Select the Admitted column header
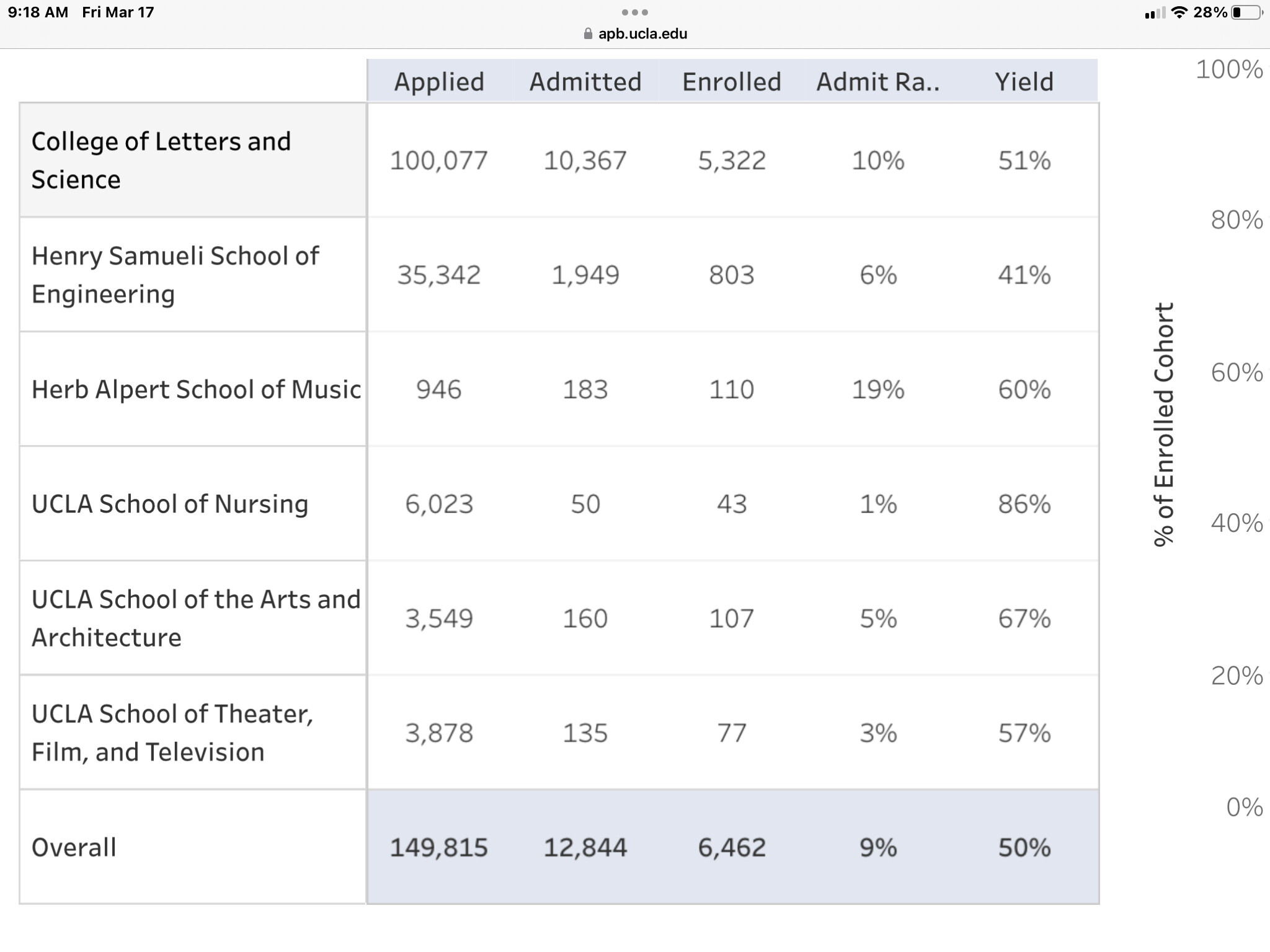This screenshot has width=1270, height=952. pos(585,82)
